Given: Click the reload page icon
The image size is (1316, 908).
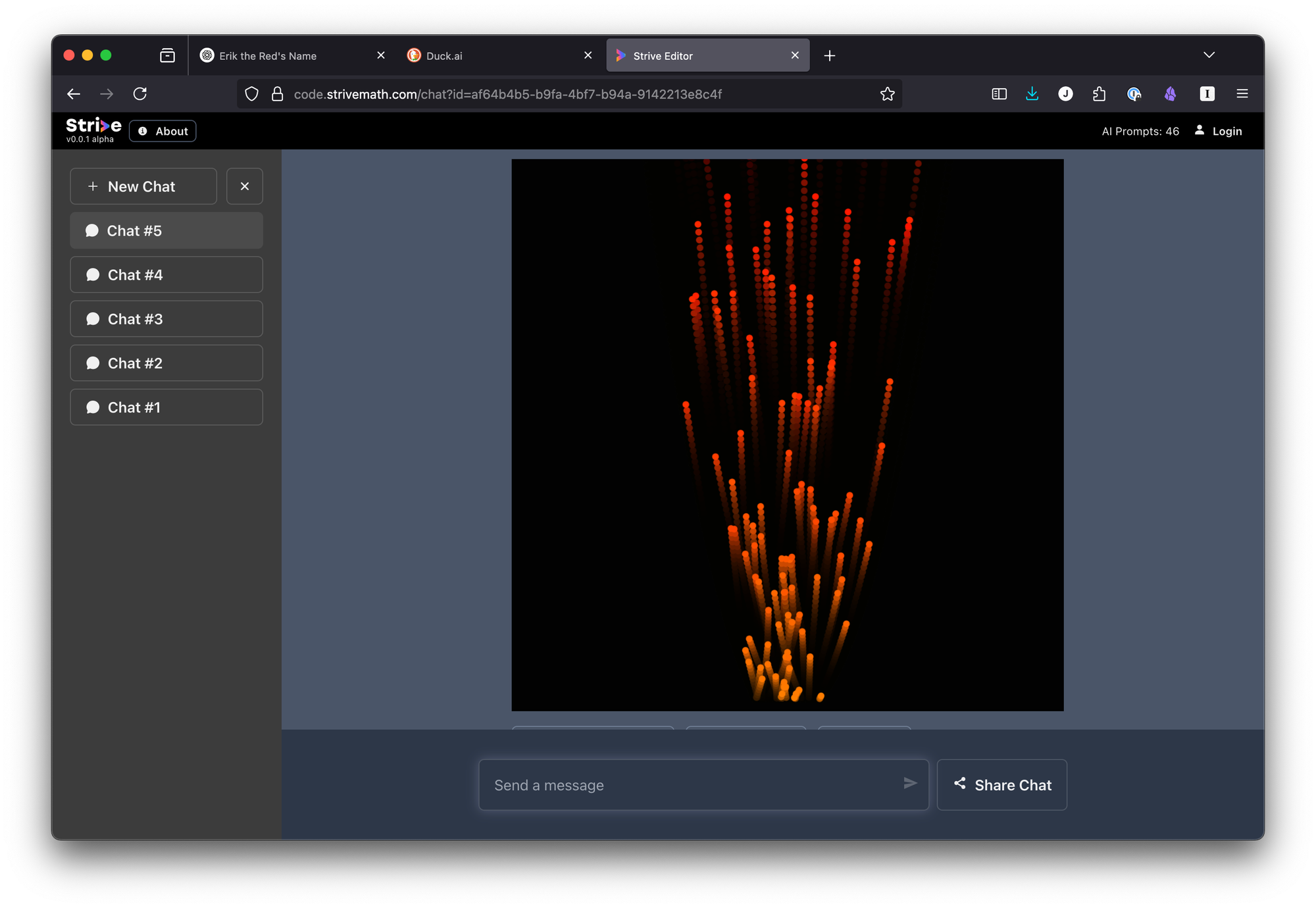Looking at the screenshot, I should tap(140, 94).
